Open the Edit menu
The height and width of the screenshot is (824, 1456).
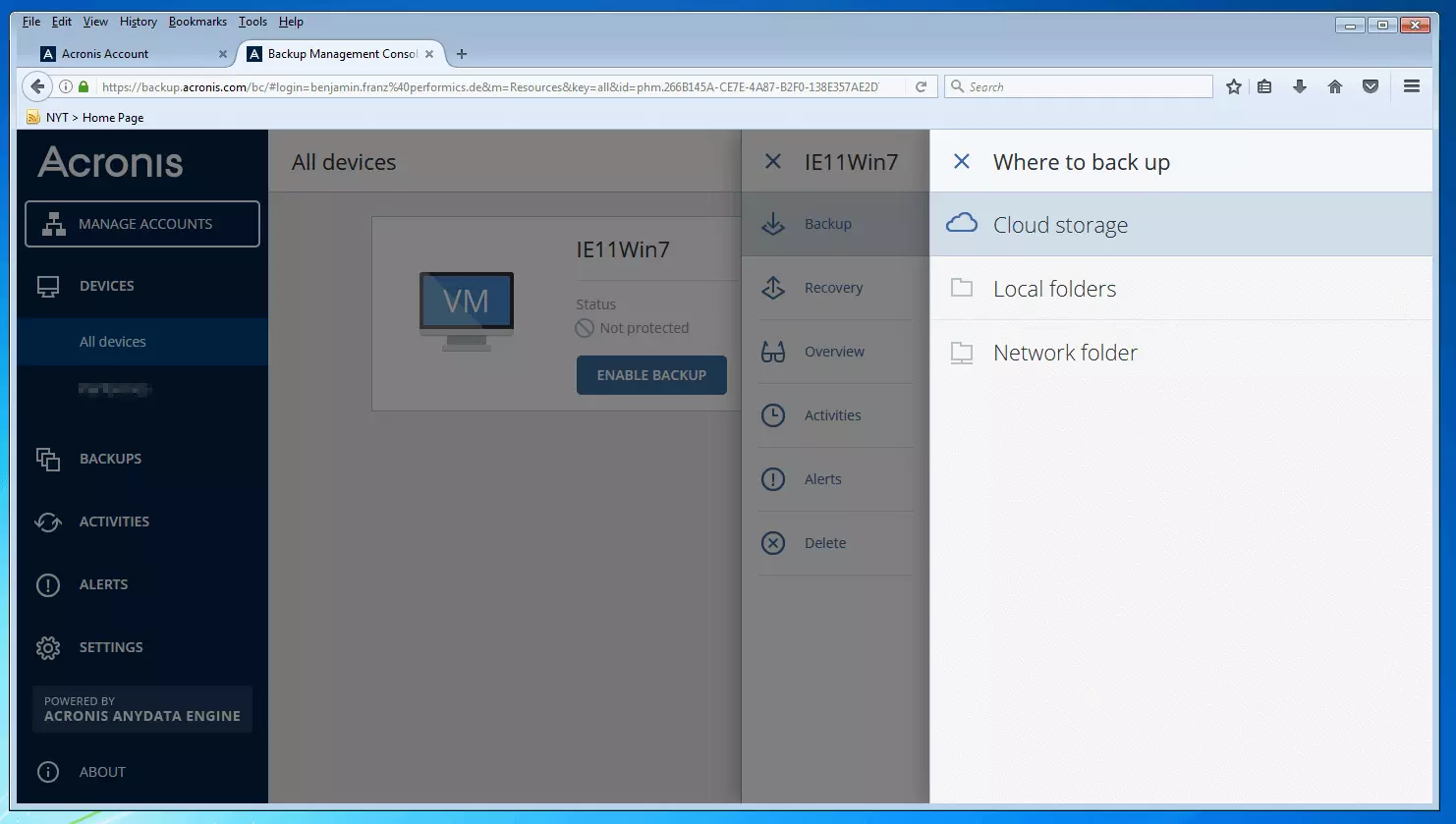(62, 22)
